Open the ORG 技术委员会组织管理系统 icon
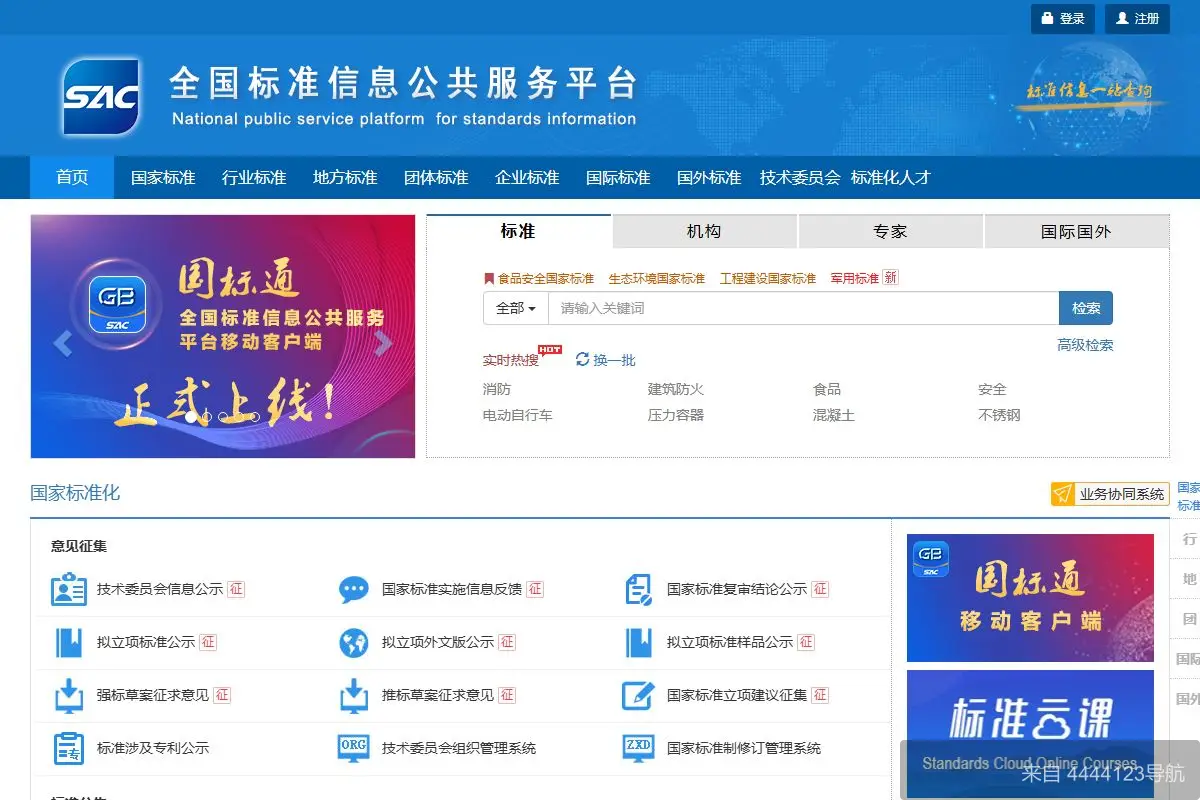The height and width of the screenshot is (800, 1200). (353, 747)
